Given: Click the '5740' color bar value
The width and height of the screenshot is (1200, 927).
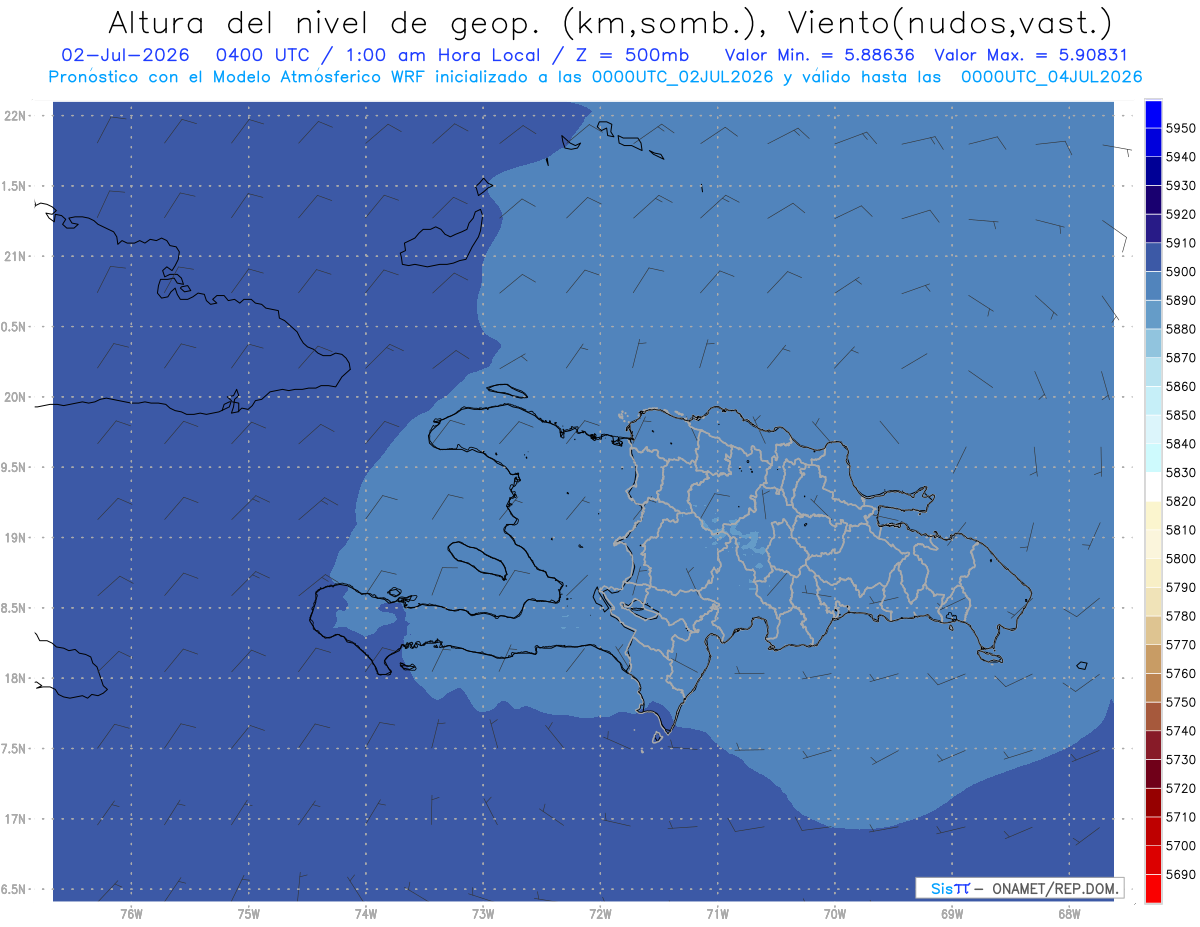Looking at the screenshot, I should point(1180,731).
